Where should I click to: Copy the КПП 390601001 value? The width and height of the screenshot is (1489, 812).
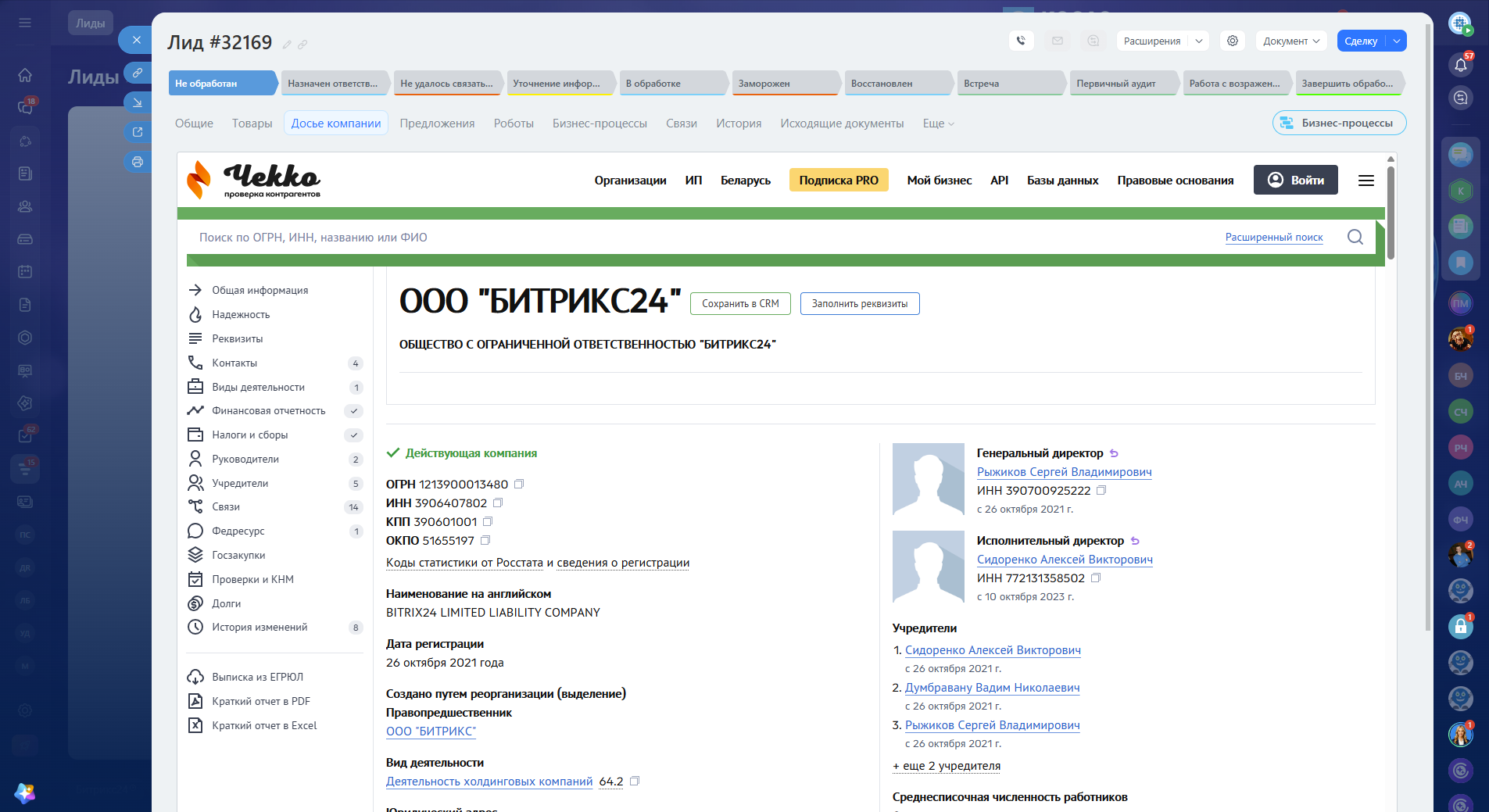pos(488,522)
